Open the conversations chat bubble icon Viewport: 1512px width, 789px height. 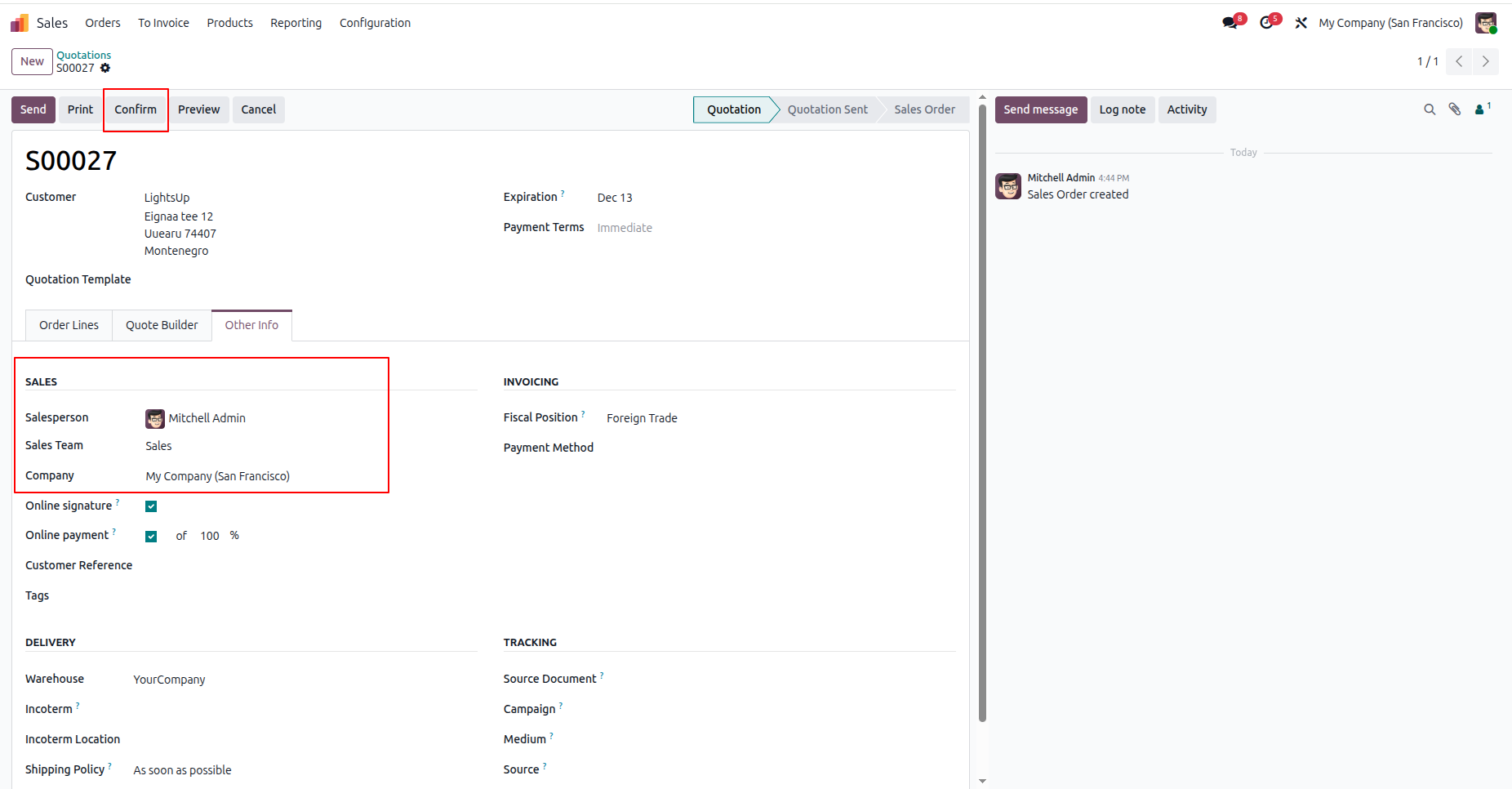point(1230,23)
